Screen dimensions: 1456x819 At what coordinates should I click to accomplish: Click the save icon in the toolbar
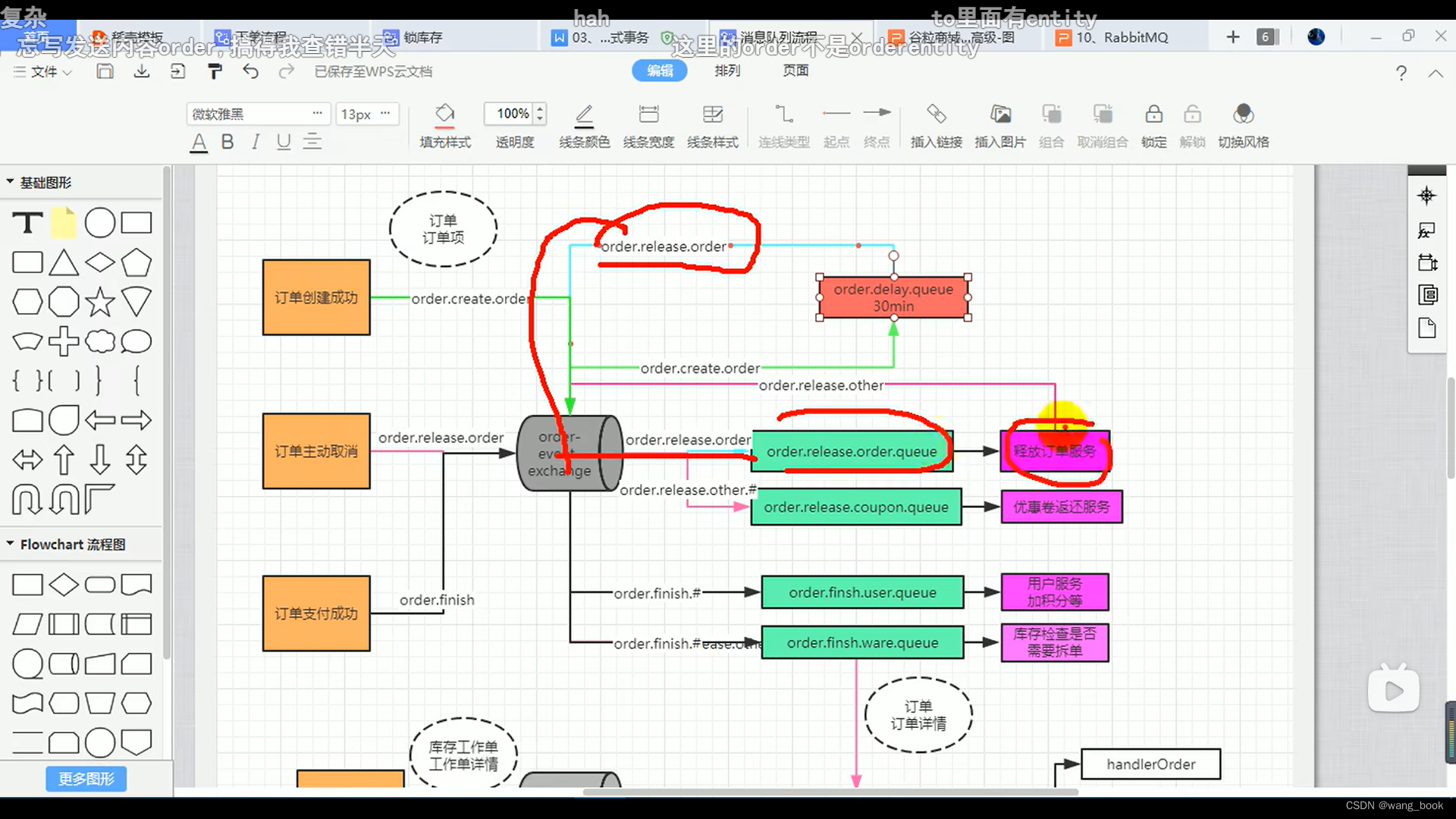pos(105,71)
